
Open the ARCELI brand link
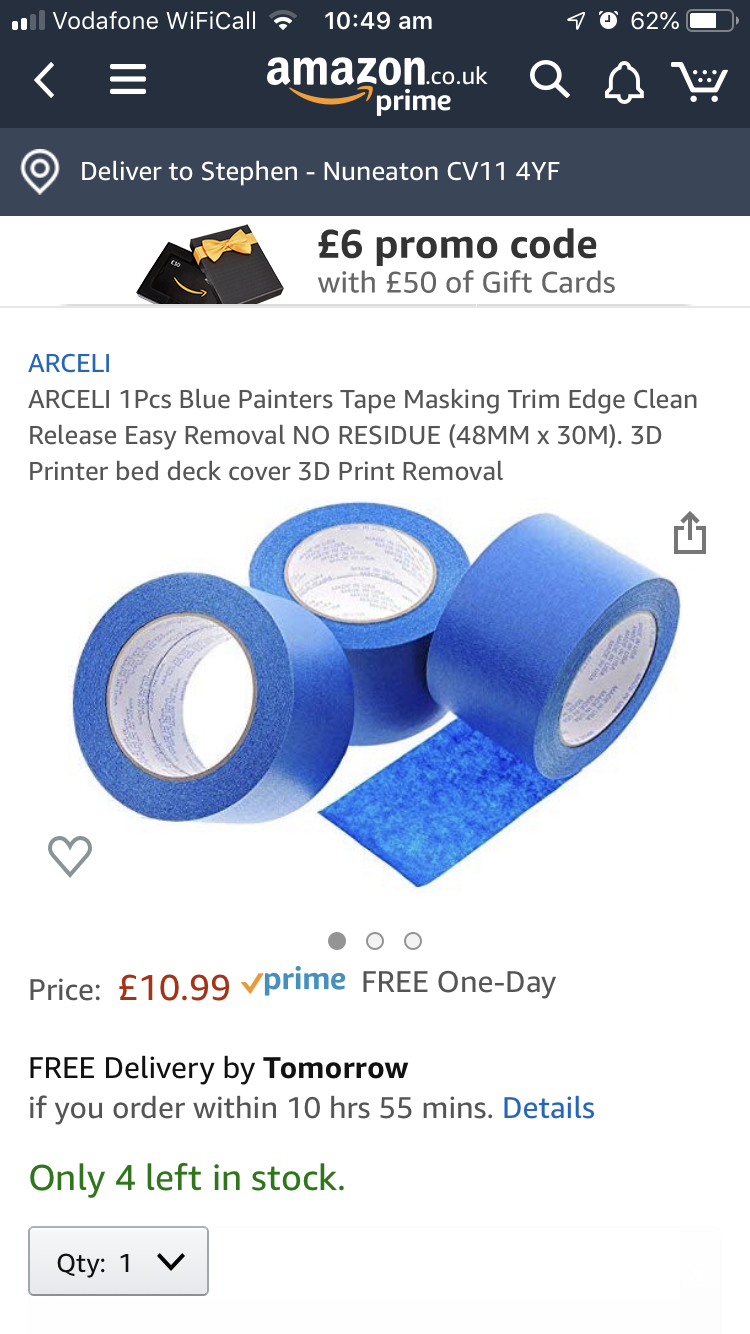point(69,363)
